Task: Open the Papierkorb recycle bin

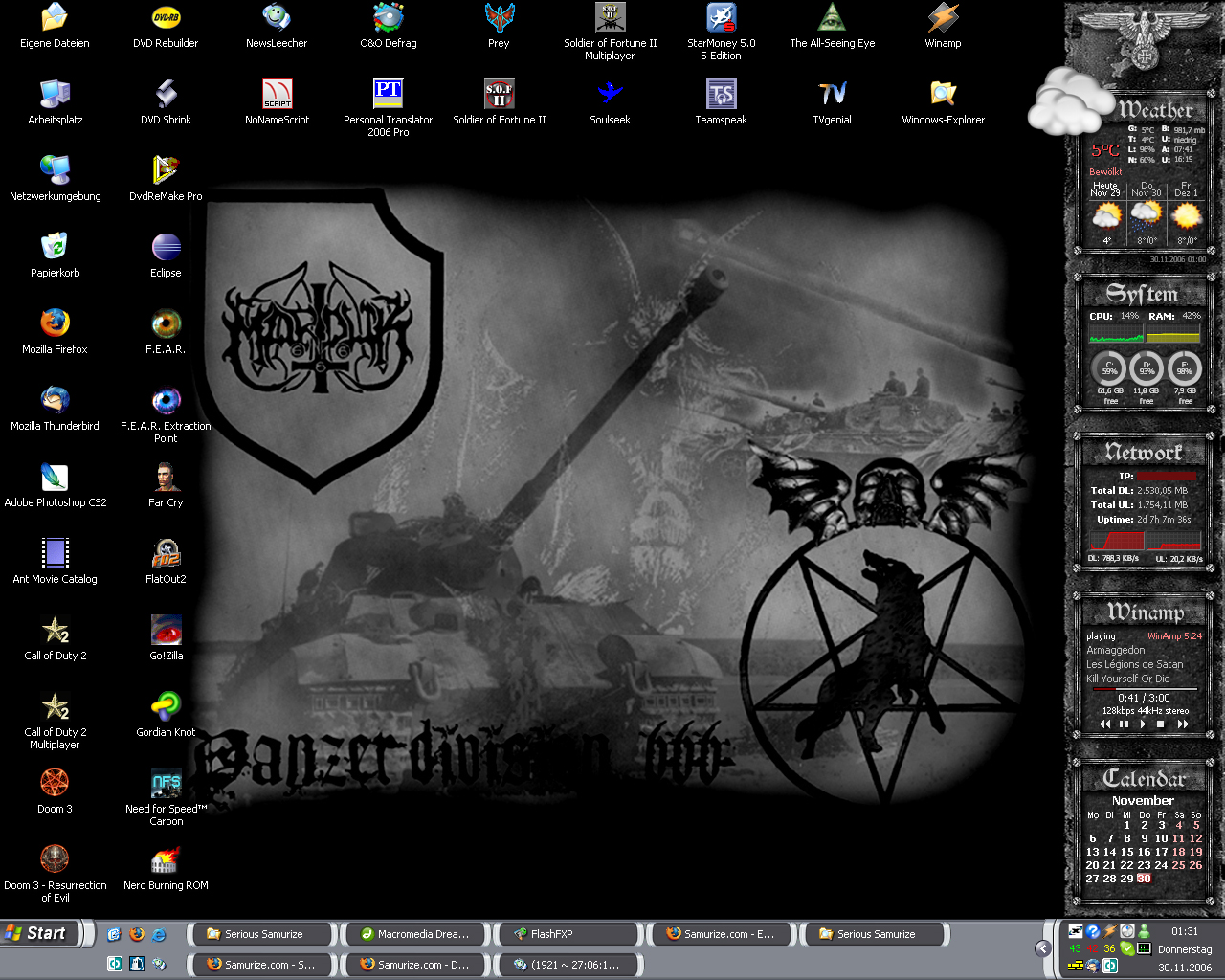Action: click(x=55, y=256)
